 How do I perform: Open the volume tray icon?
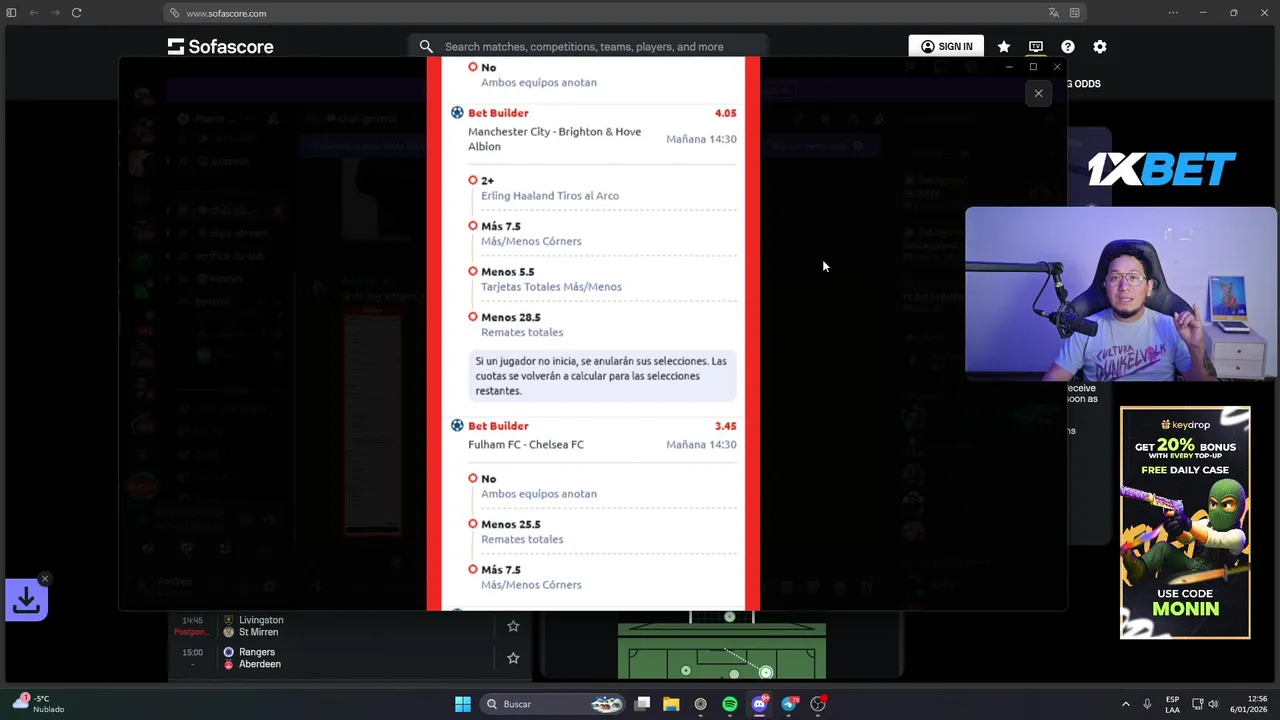(x=1213, y=704)
